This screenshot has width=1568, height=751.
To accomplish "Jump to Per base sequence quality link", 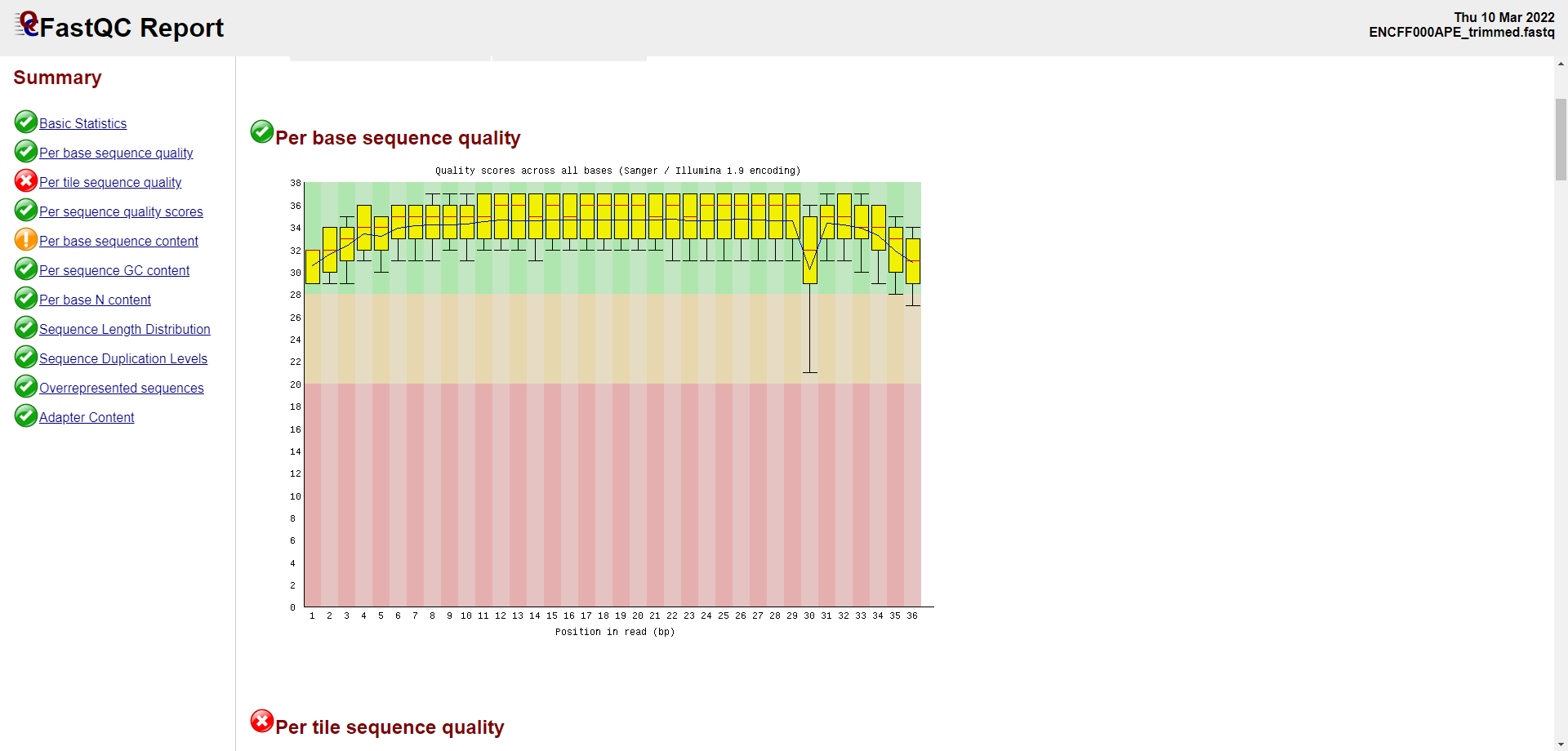I will 116,153.
